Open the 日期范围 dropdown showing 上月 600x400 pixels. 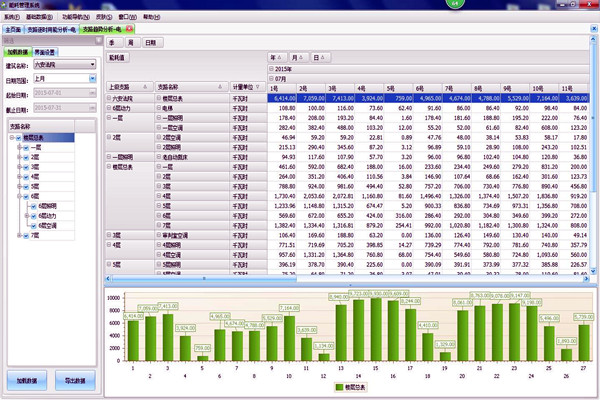[x=91, y=77]
